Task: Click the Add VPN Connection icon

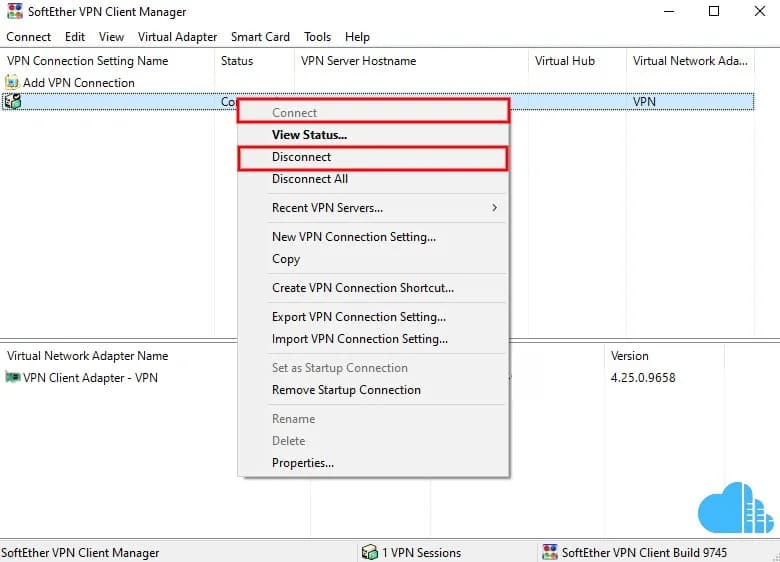Action: 12,82
